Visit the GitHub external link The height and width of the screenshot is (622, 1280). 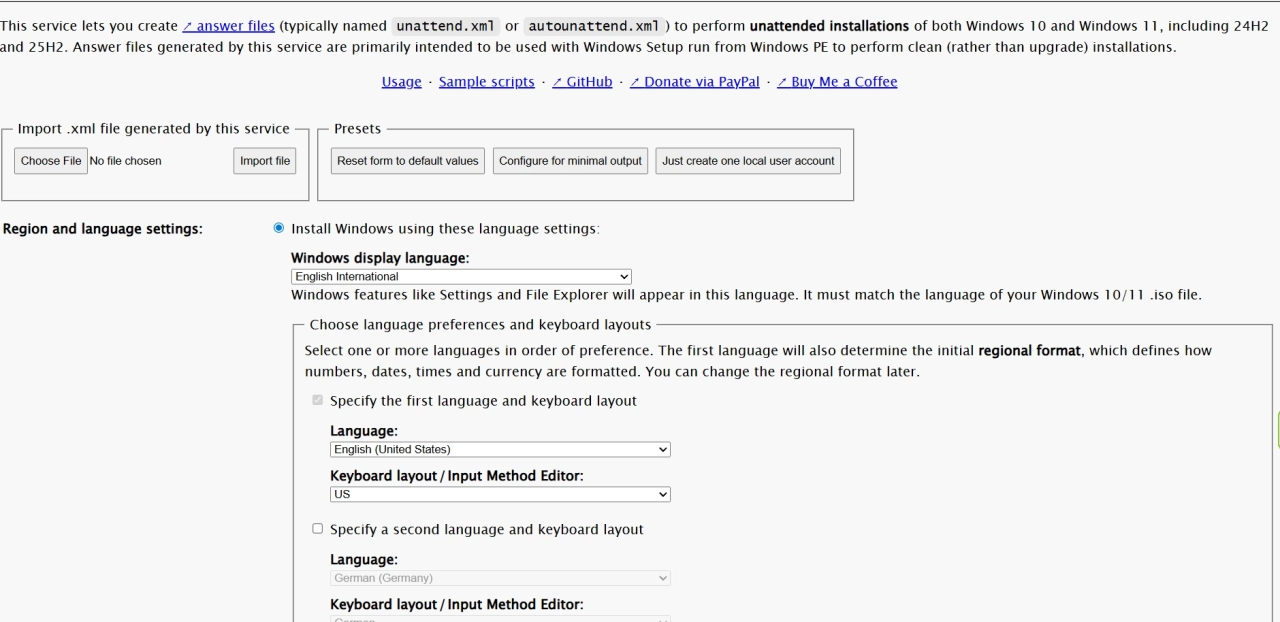pyautogui.click(x=582, y=82)
